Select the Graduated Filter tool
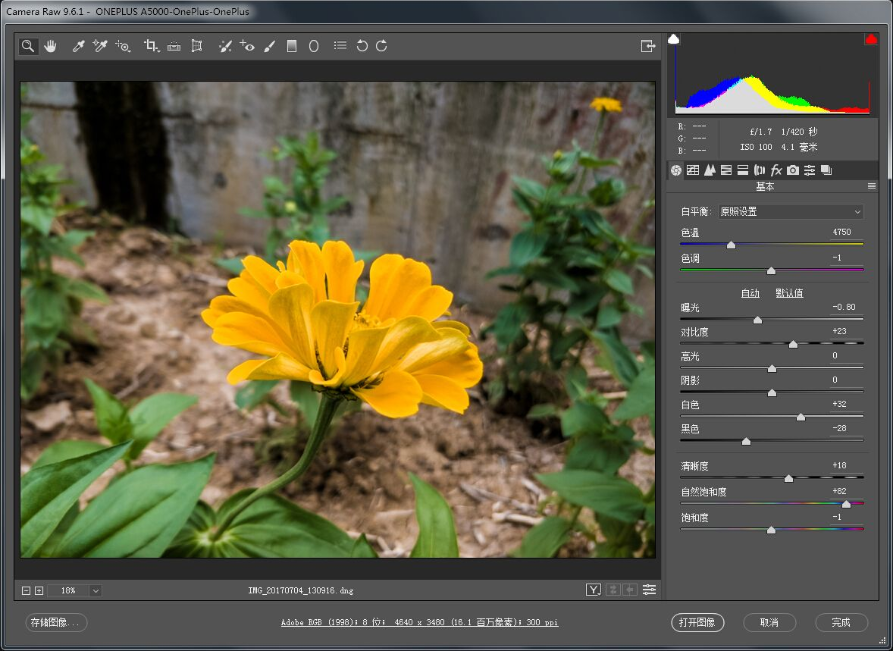The image size is (894, 651). [x=292, y=46]
